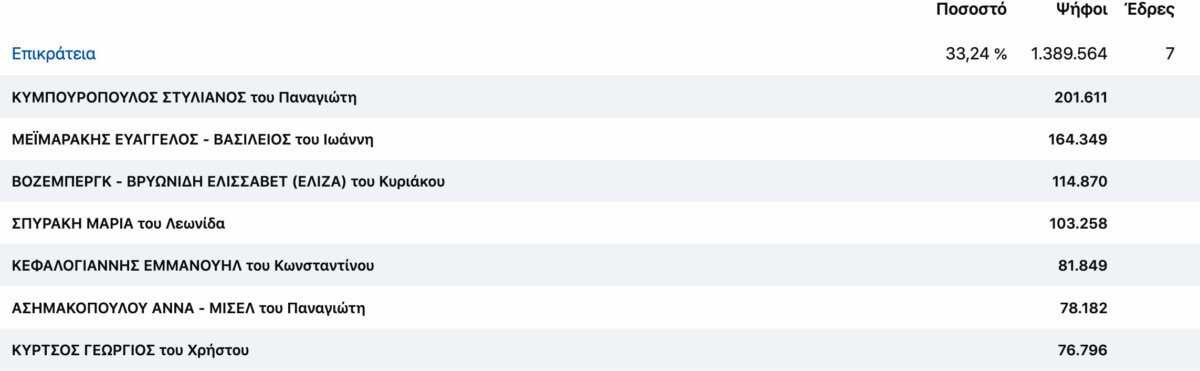
Task: Click the 33,24 % percentage value
Action: pyautogui.click(x=975, y=54)
